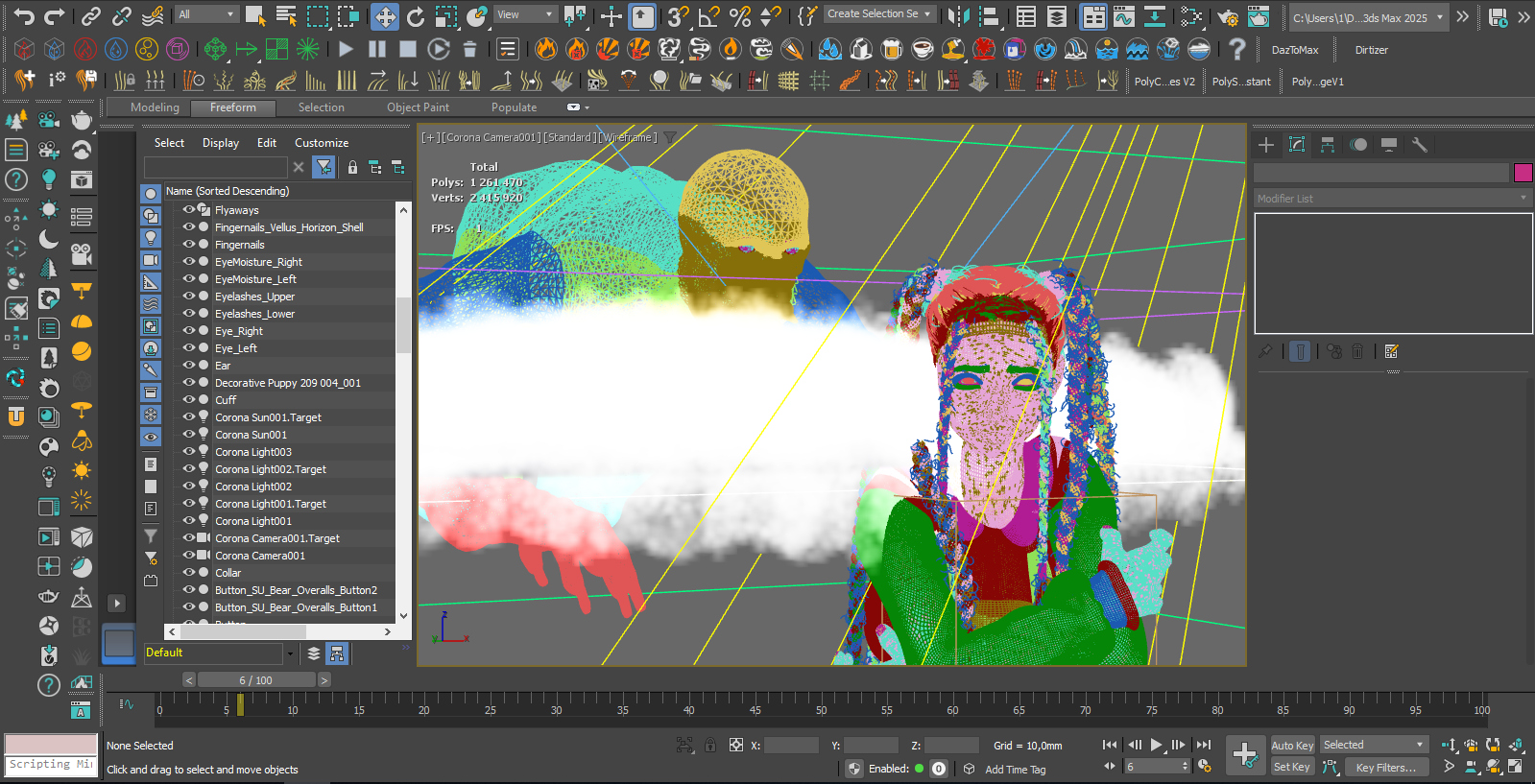
Task: Go to the start frame
Action: click(1110, 745)
